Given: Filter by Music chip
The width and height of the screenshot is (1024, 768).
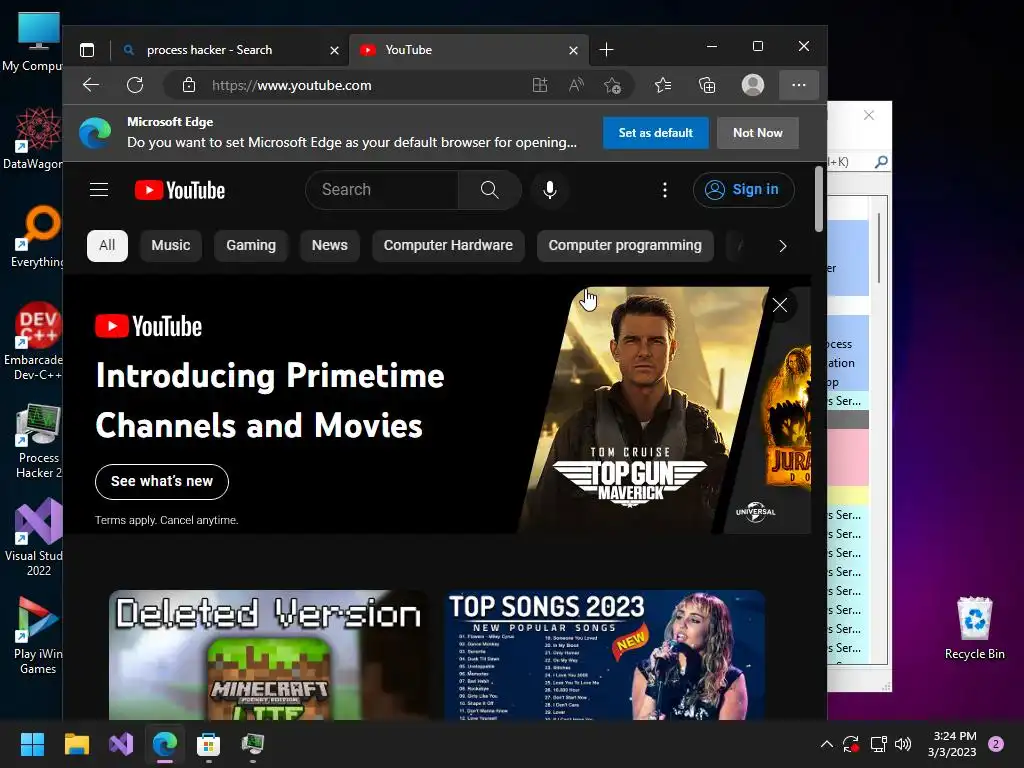Looking at the screenshot, I should (170, 246).
